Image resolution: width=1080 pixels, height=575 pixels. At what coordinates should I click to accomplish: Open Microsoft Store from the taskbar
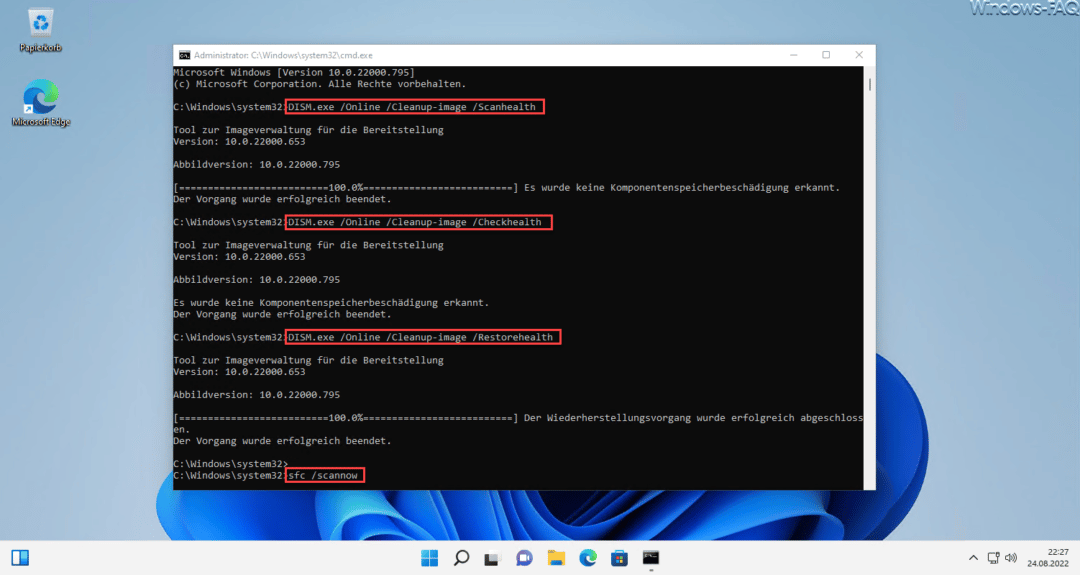pos(619,558)
